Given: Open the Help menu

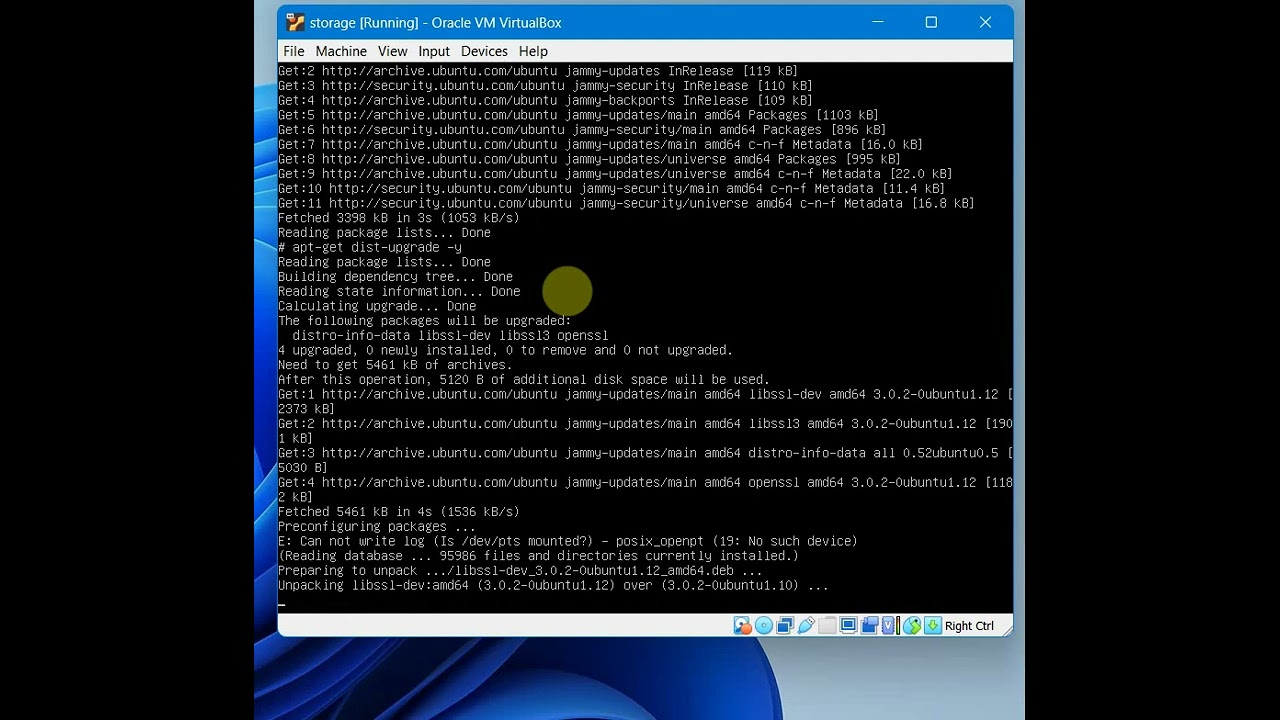Looking at the screenshot, I should [533, 51].
